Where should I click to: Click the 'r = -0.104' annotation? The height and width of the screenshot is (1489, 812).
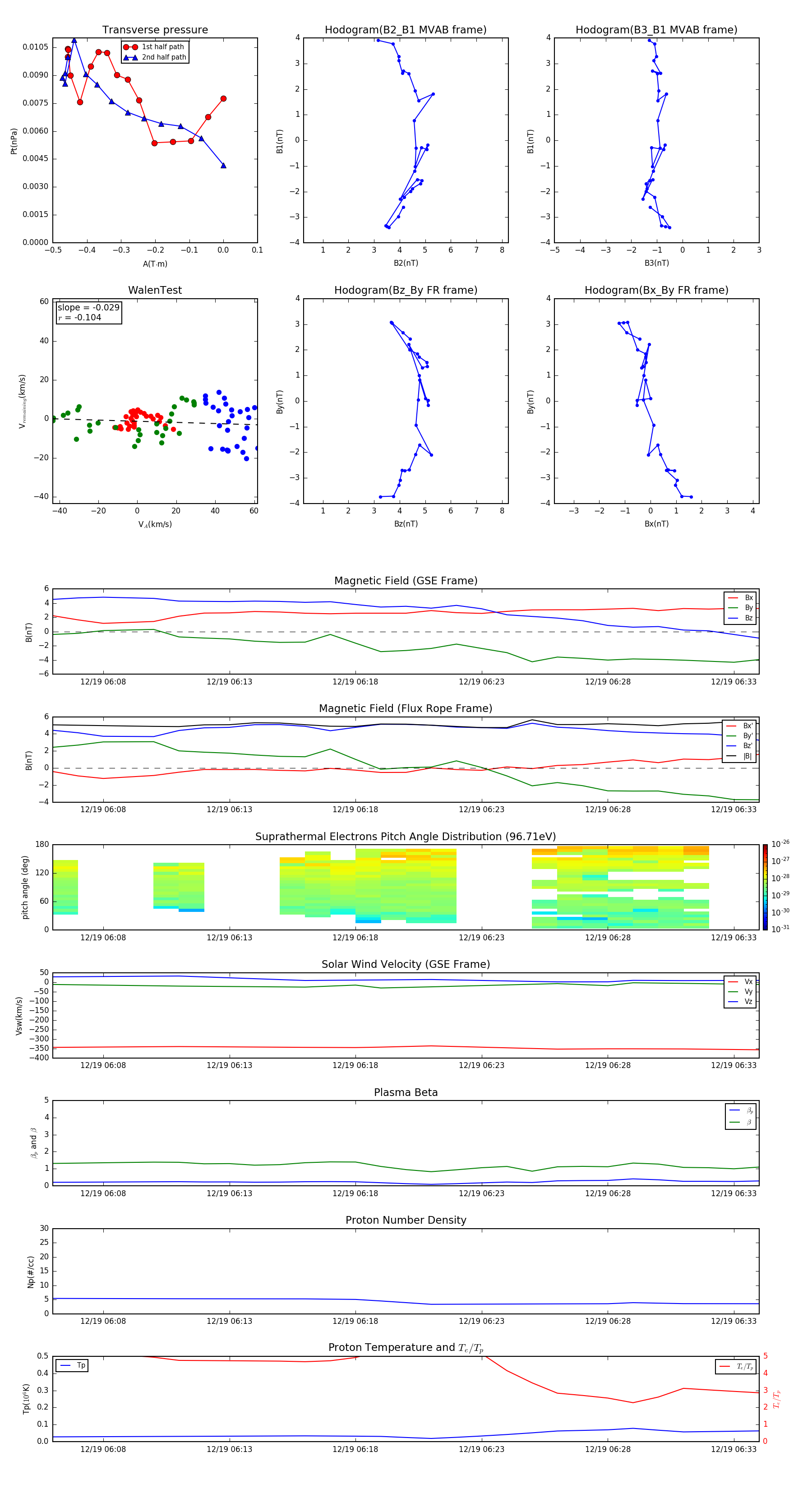[80, 317]
